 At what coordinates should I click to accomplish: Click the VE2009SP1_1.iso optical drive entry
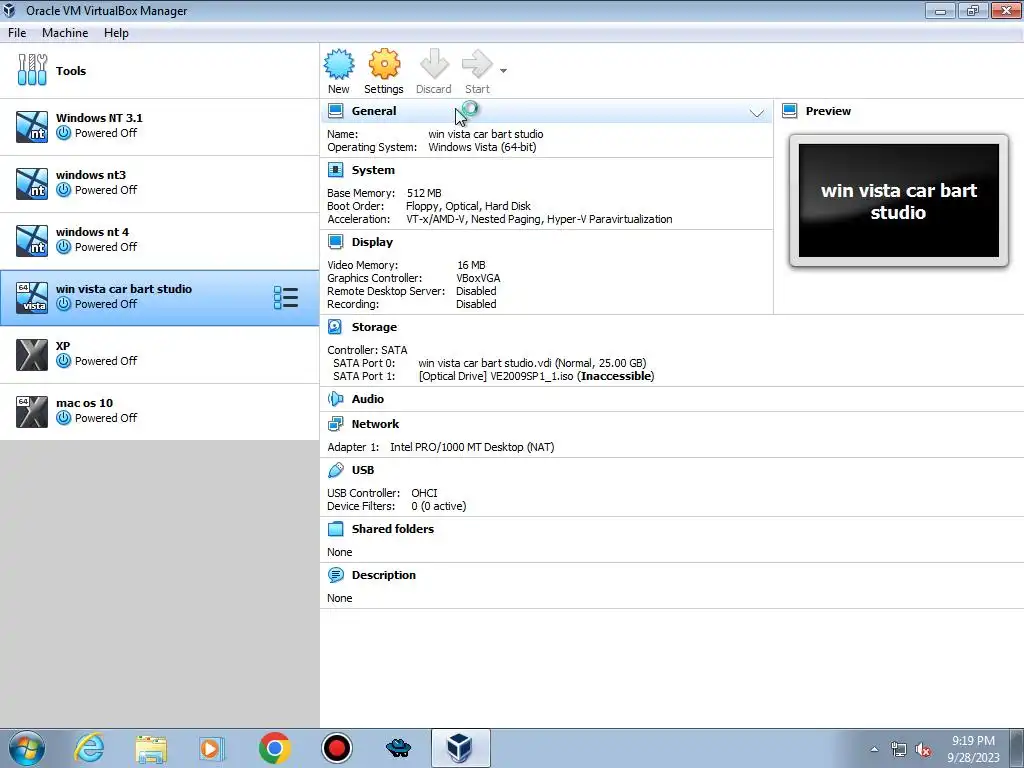[x=536, y=376]
